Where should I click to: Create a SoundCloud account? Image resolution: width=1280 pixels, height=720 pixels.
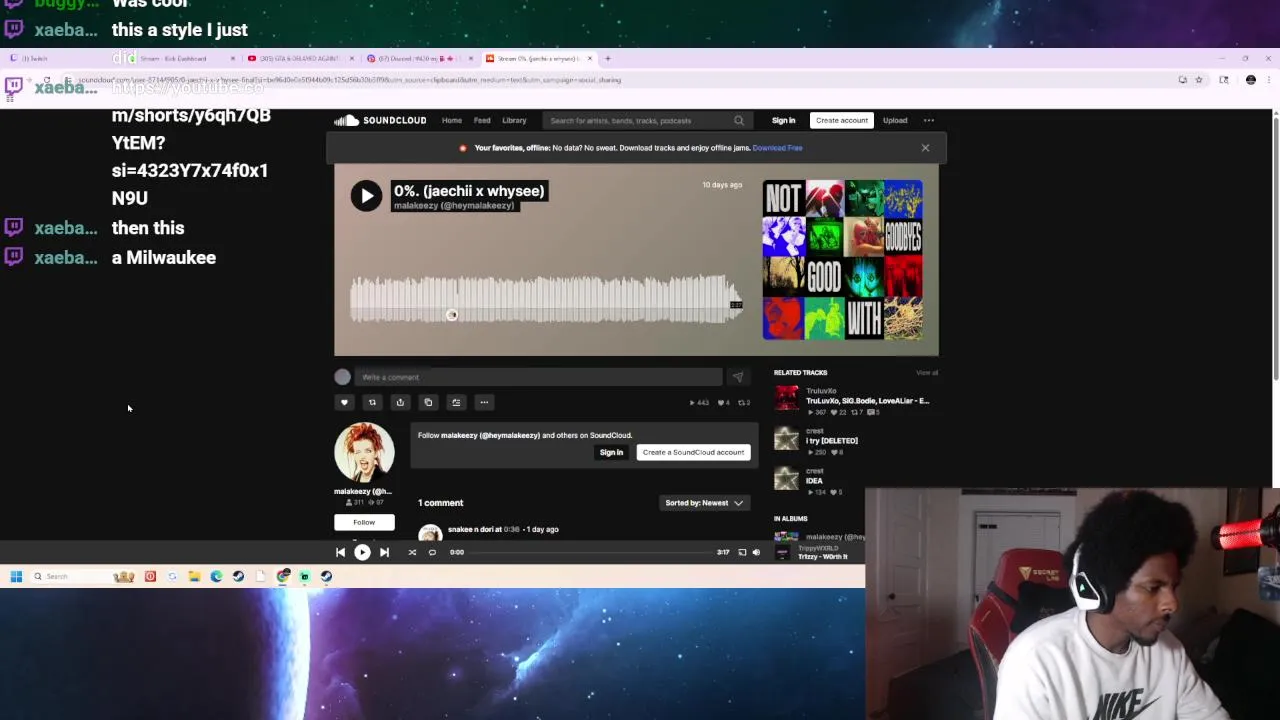click(x=693, y=452)
